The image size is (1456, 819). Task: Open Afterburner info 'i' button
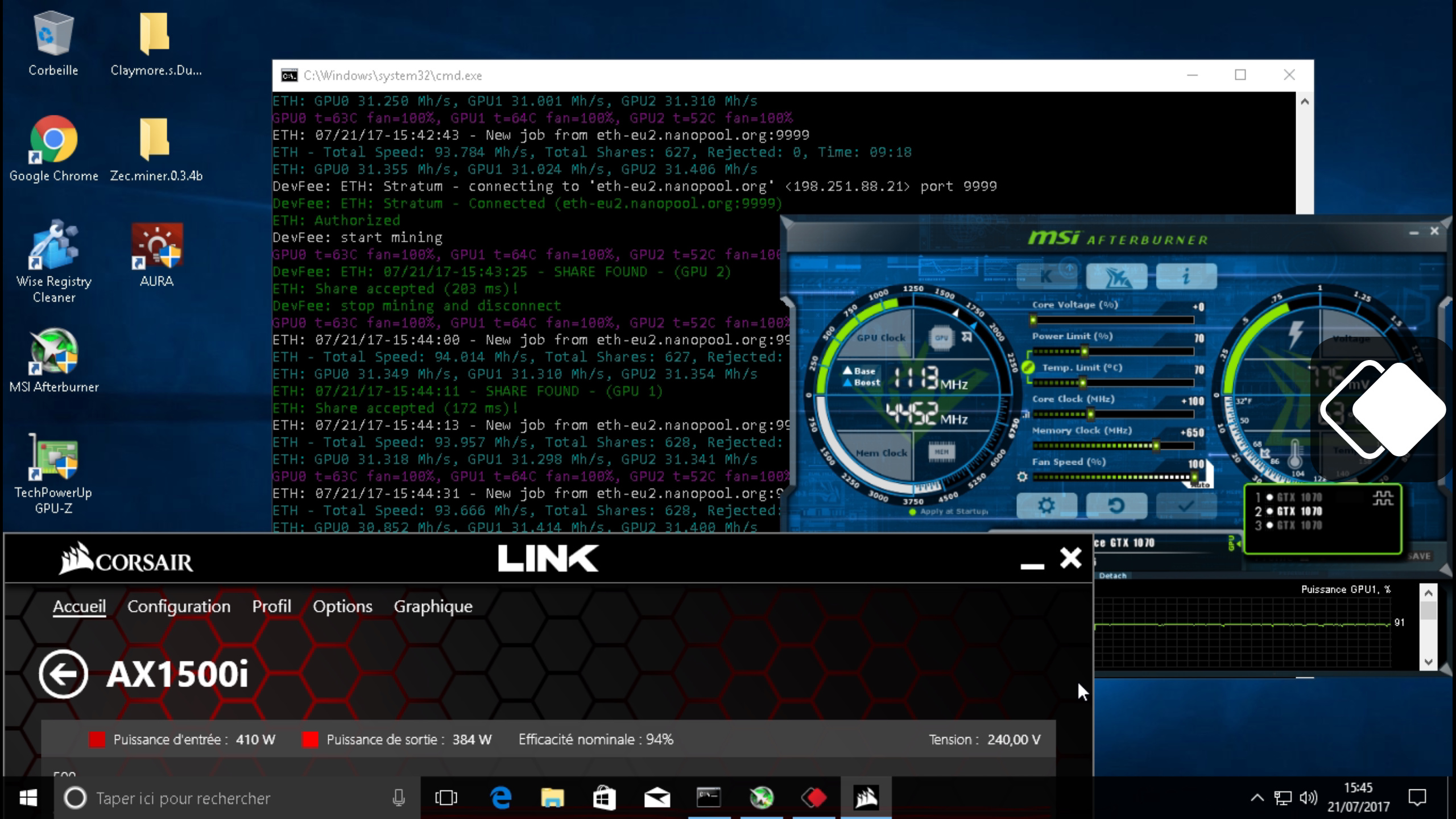click(1186, 277)
